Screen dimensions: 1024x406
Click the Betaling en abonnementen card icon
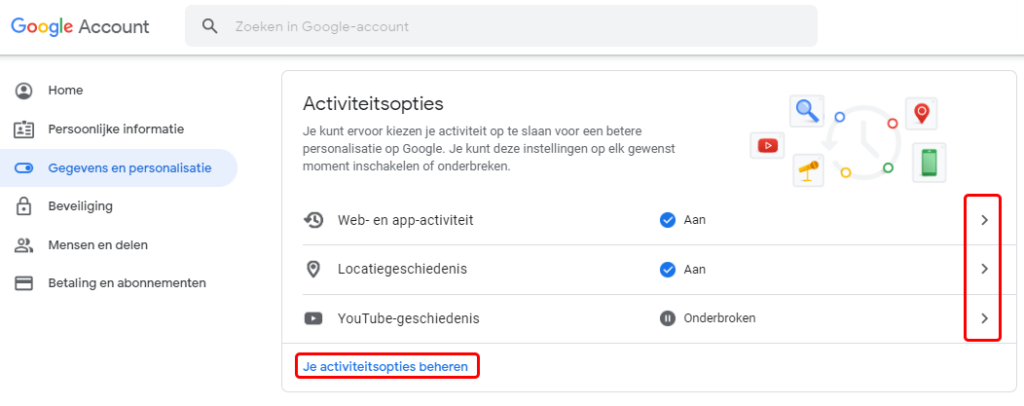pos(24,283)
